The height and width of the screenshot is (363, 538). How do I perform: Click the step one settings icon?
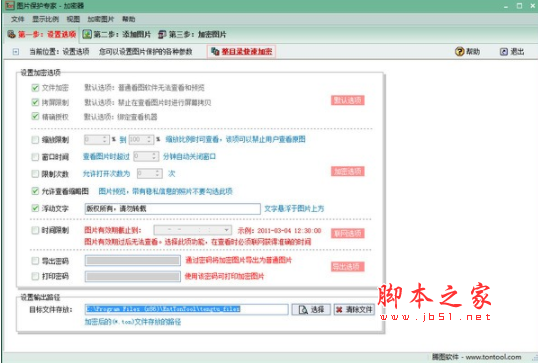point(11,34)
